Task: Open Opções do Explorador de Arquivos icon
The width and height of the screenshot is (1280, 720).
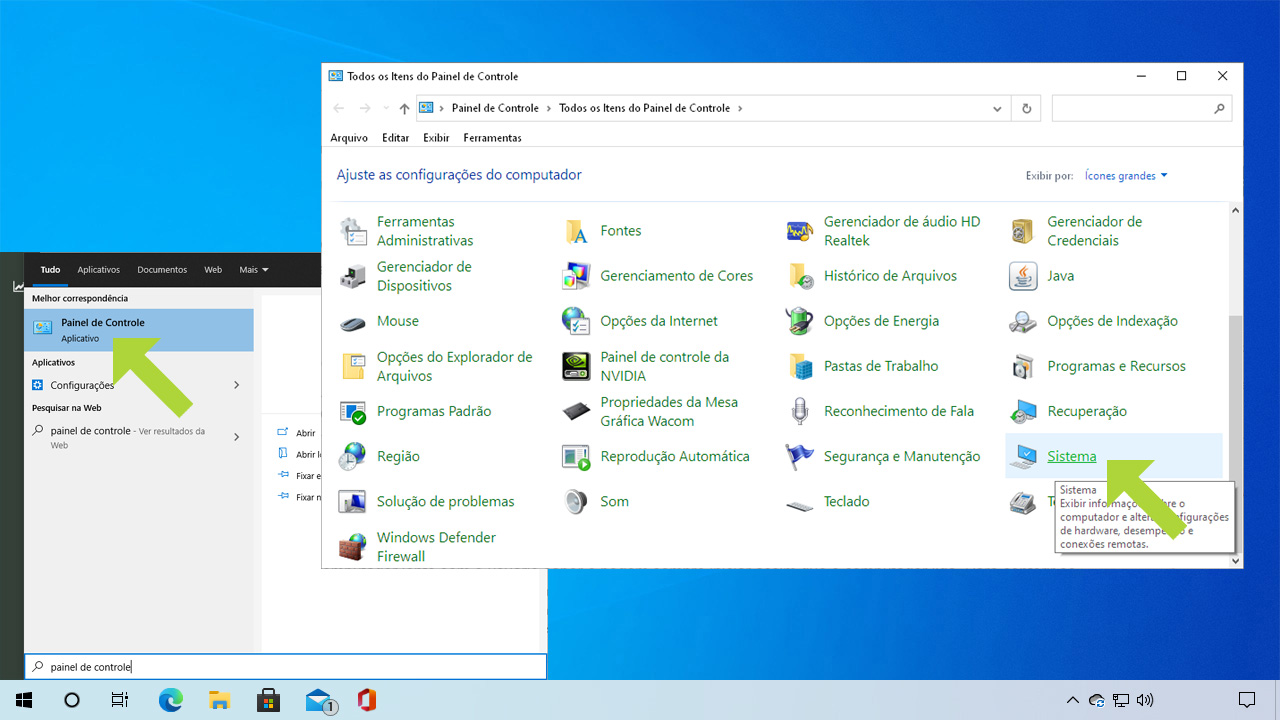Action: pos(353,366)
